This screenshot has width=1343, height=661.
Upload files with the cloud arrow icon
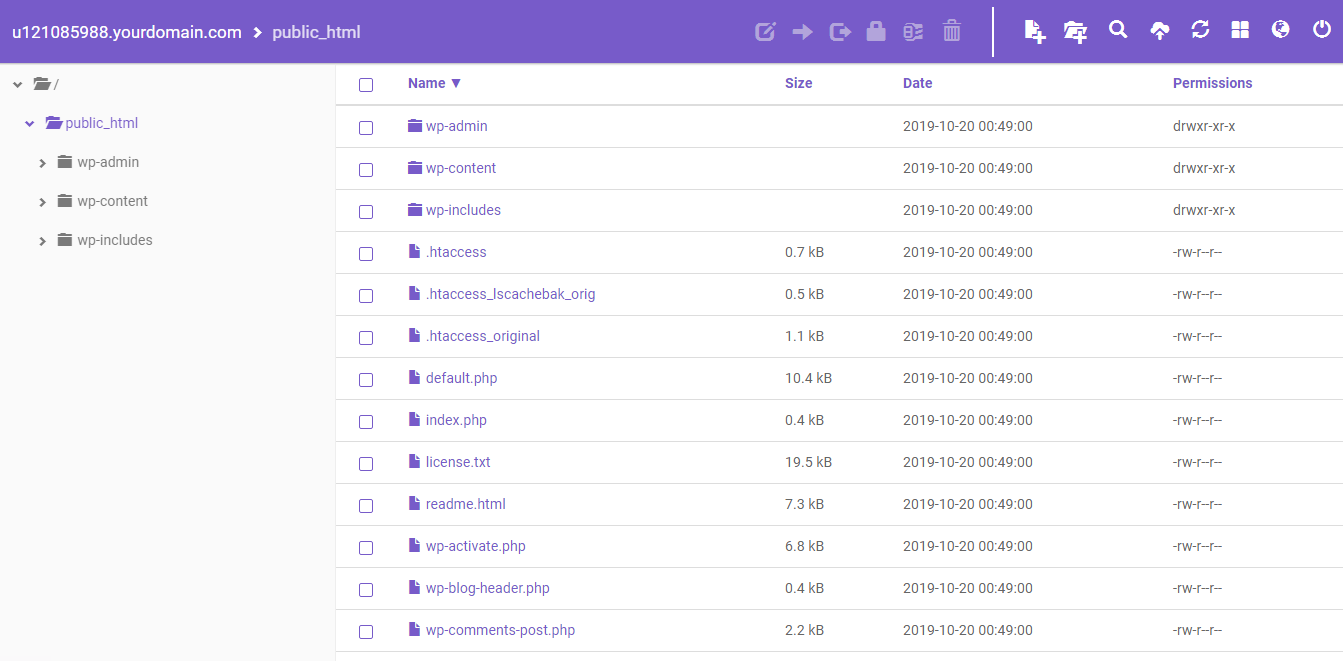coord(1159,31)
